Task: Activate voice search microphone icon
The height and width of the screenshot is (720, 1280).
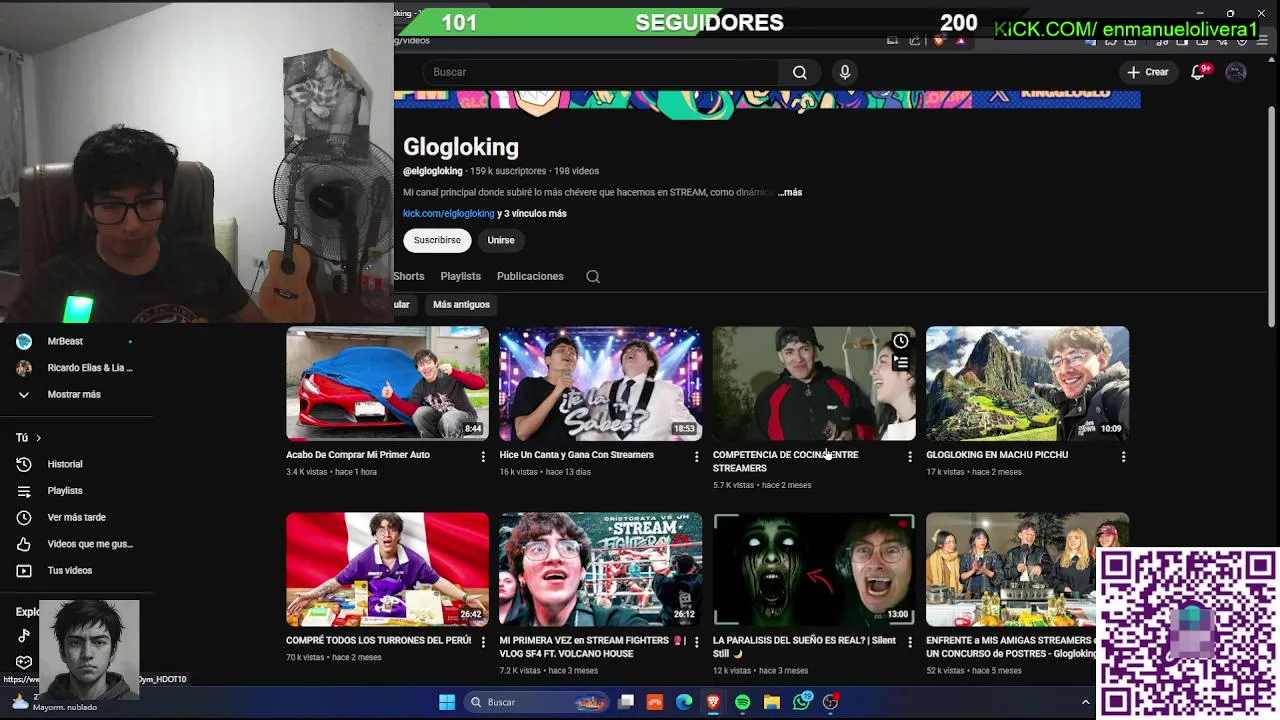Action: pos(845,72)
